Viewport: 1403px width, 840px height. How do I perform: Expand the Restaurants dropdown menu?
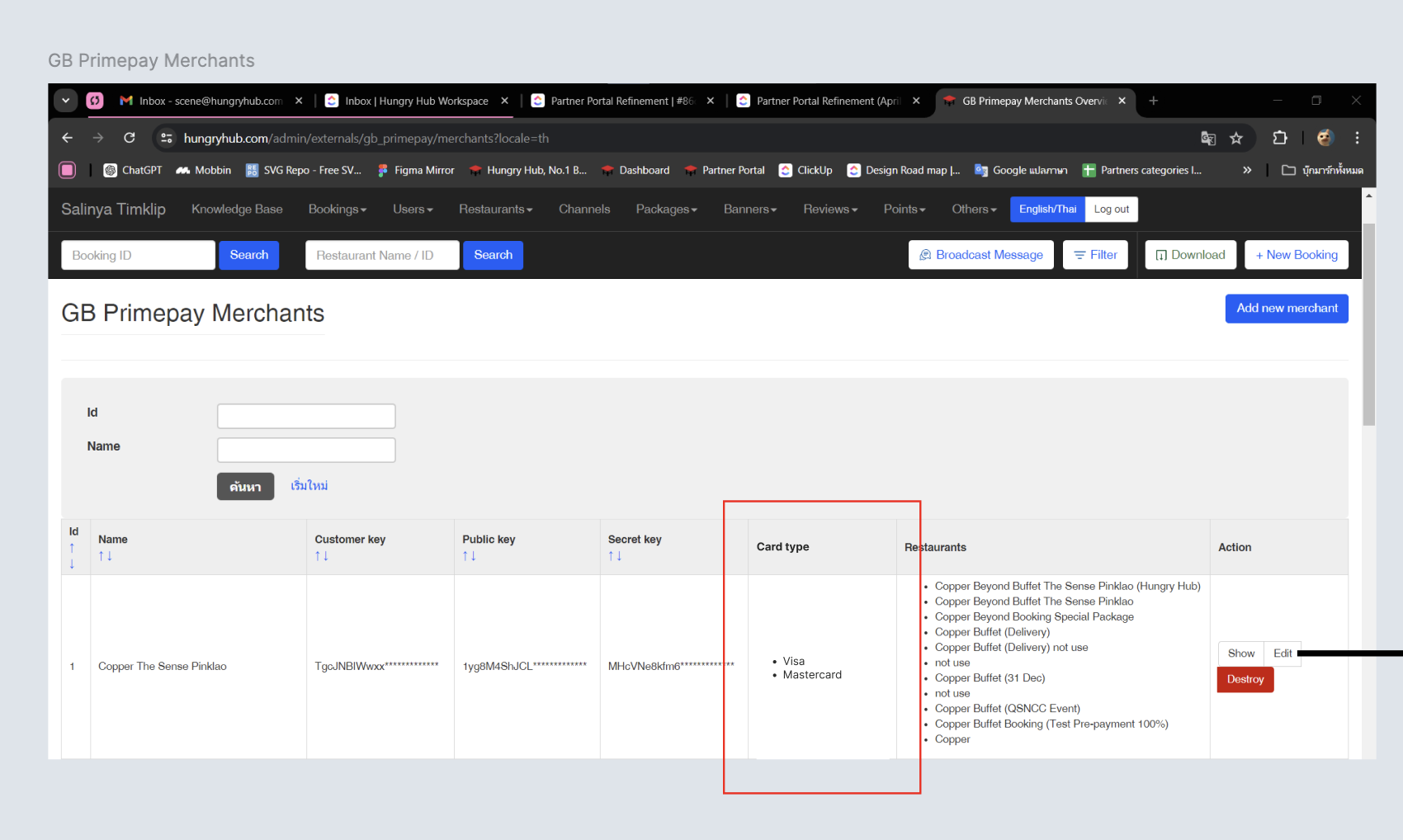pyautogui.click(x=495, y=210)
